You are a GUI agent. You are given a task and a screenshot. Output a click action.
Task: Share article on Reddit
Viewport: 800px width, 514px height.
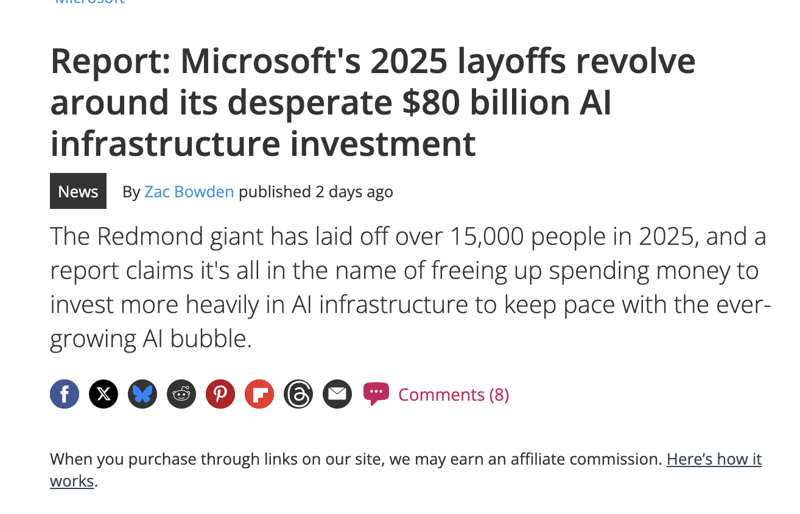(x=181, y=394)
